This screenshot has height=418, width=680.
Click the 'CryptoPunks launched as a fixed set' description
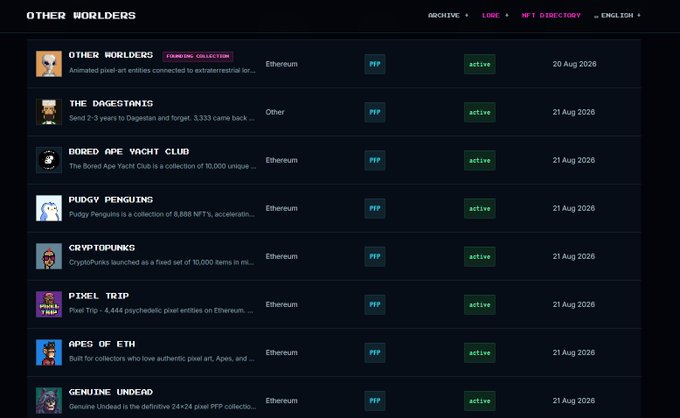162,262
